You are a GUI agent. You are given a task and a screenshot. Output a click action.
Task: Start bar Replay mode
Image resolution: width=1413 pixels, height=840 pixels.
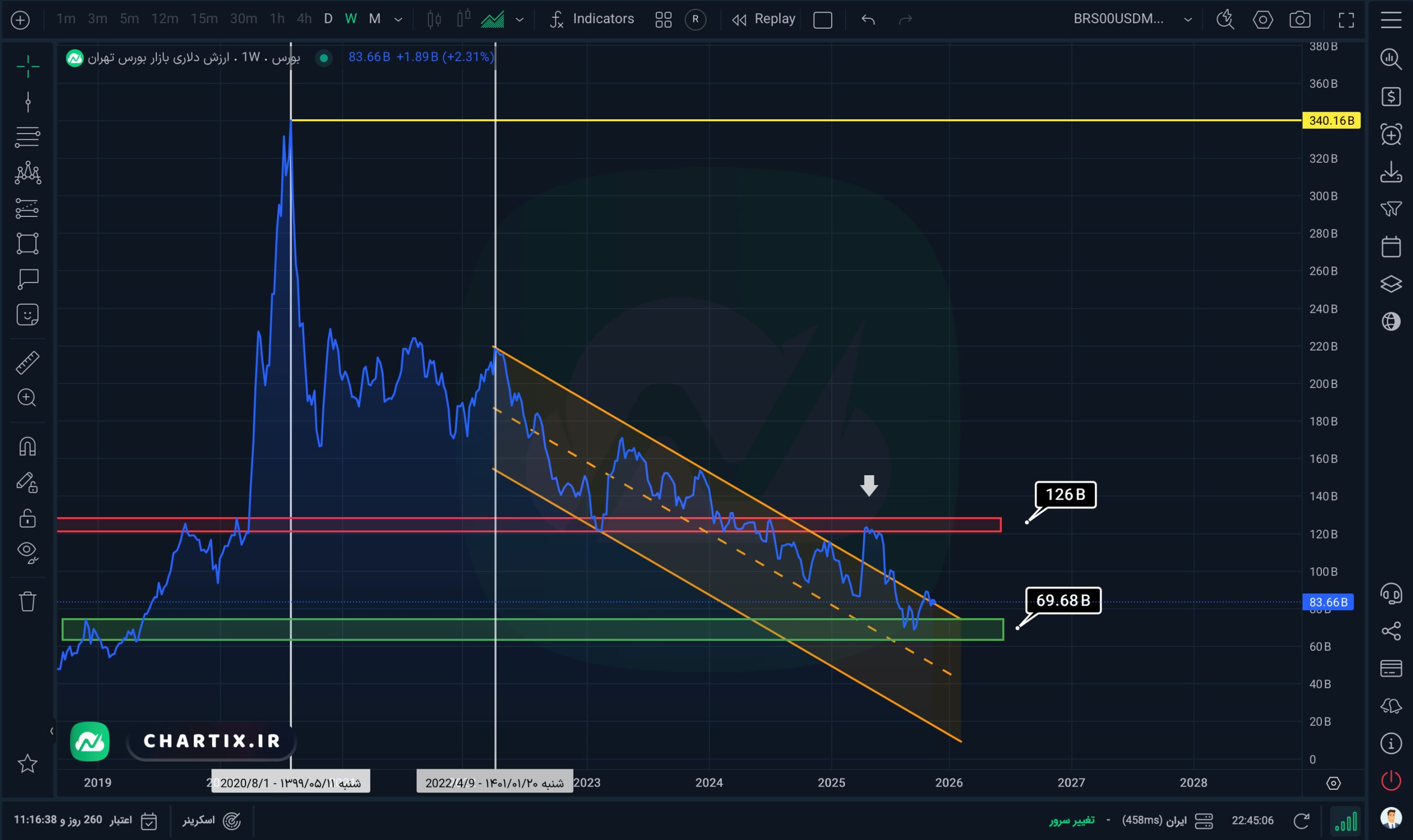763,19
